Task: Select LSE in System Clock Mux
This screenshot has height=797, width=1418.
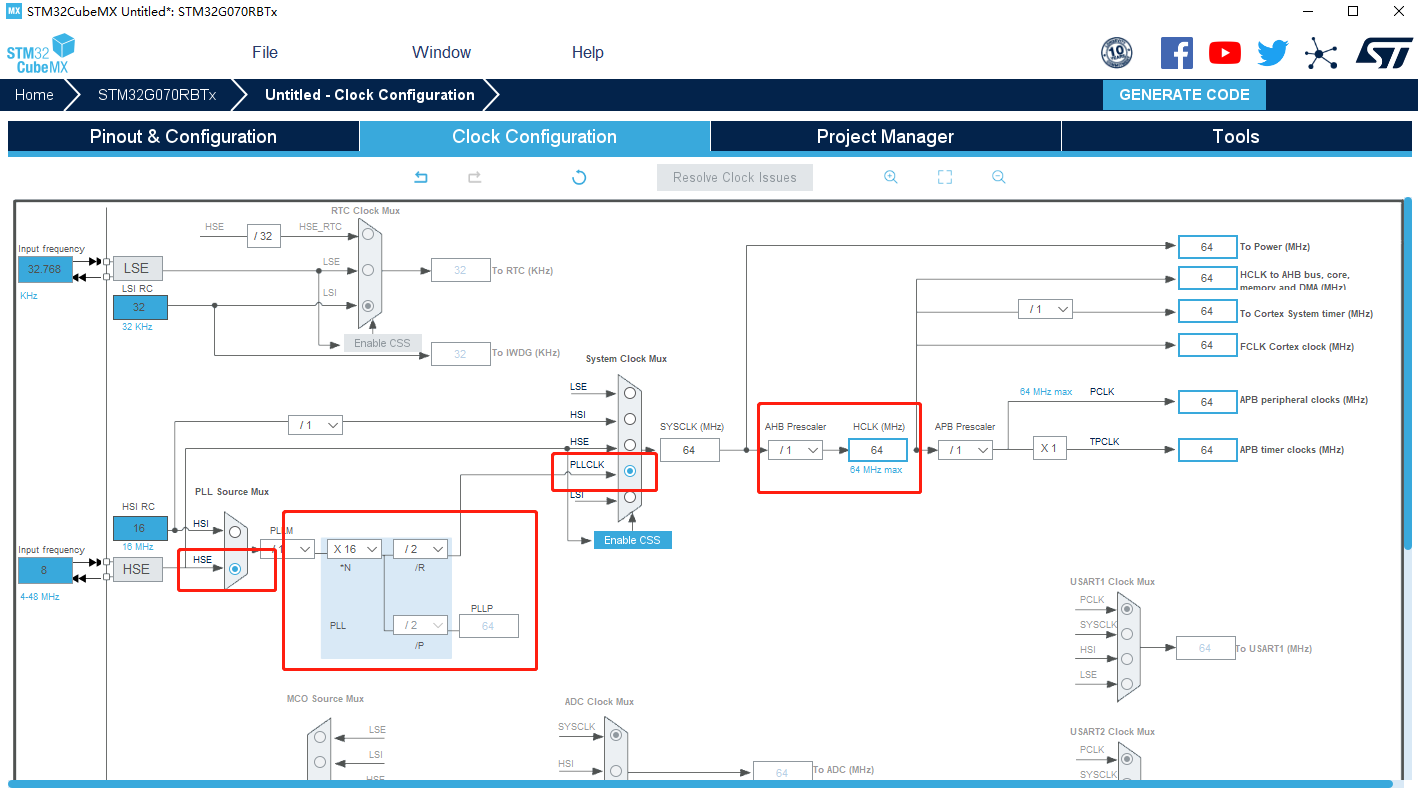Action: pos(629,393)
